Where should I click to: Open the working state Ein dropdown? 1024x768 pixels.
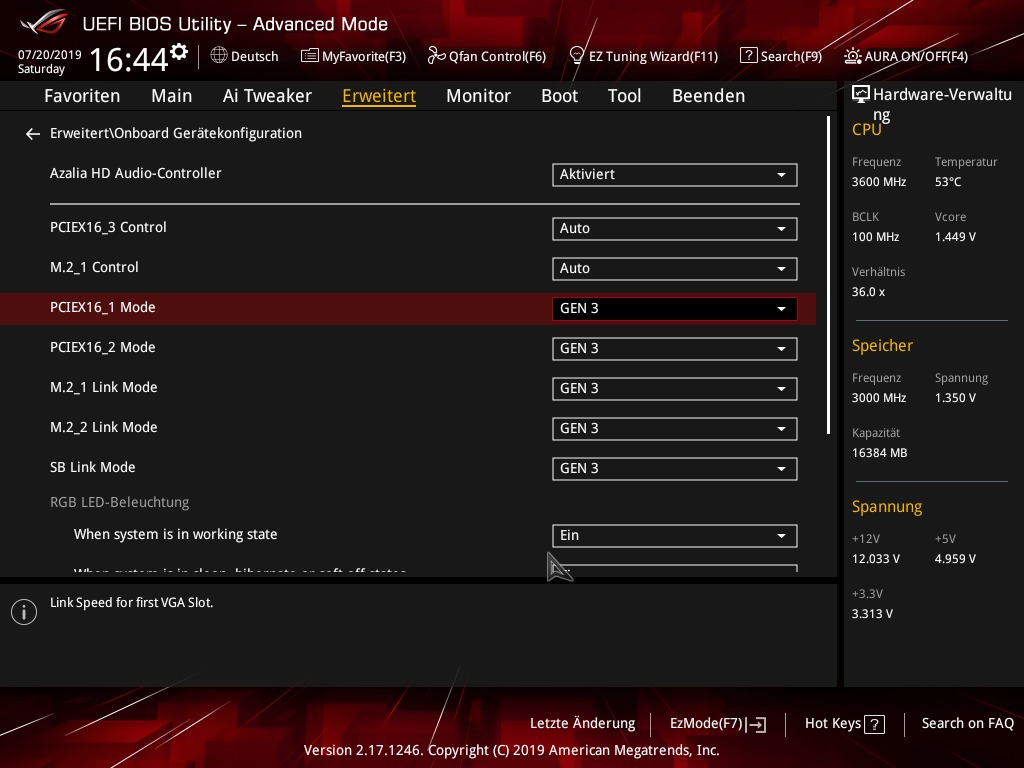coord(675,536)
